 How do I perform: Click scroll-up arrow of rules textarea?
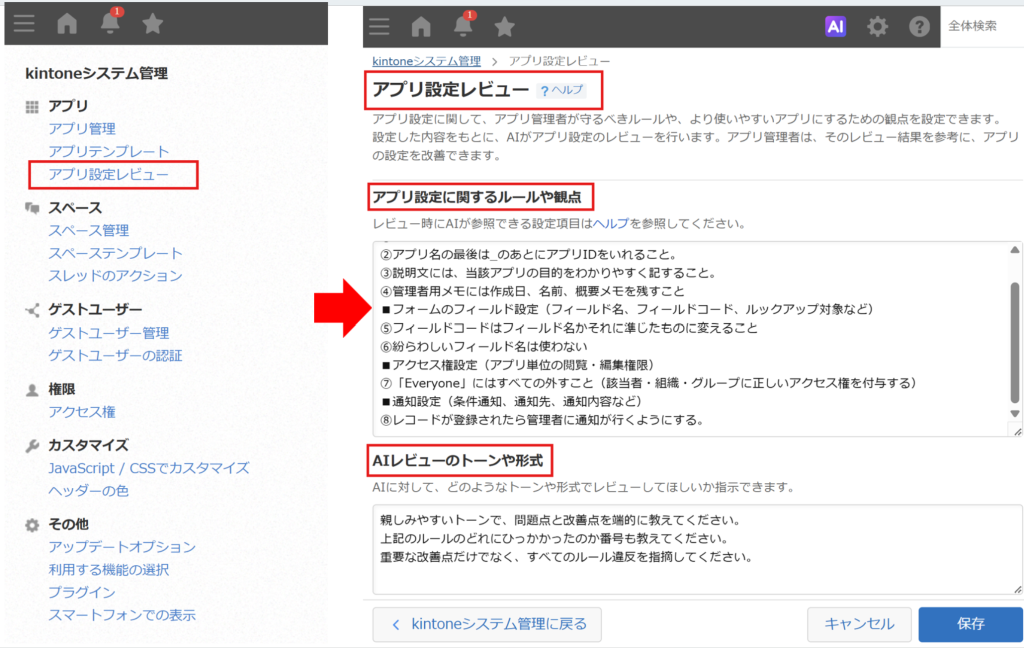(1015, 250)
